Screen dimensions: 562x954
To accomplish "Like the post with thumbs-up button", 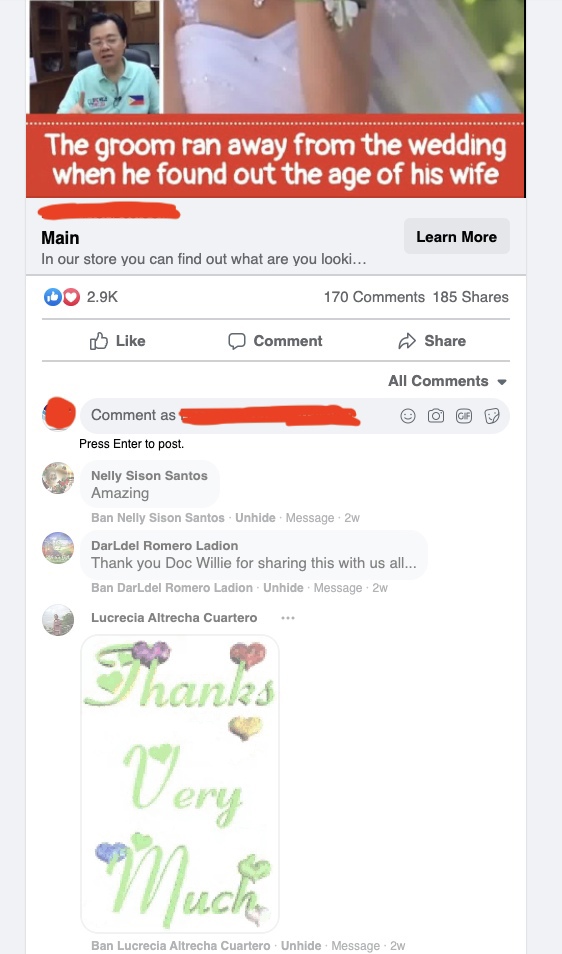I will (x=117, y=341).
